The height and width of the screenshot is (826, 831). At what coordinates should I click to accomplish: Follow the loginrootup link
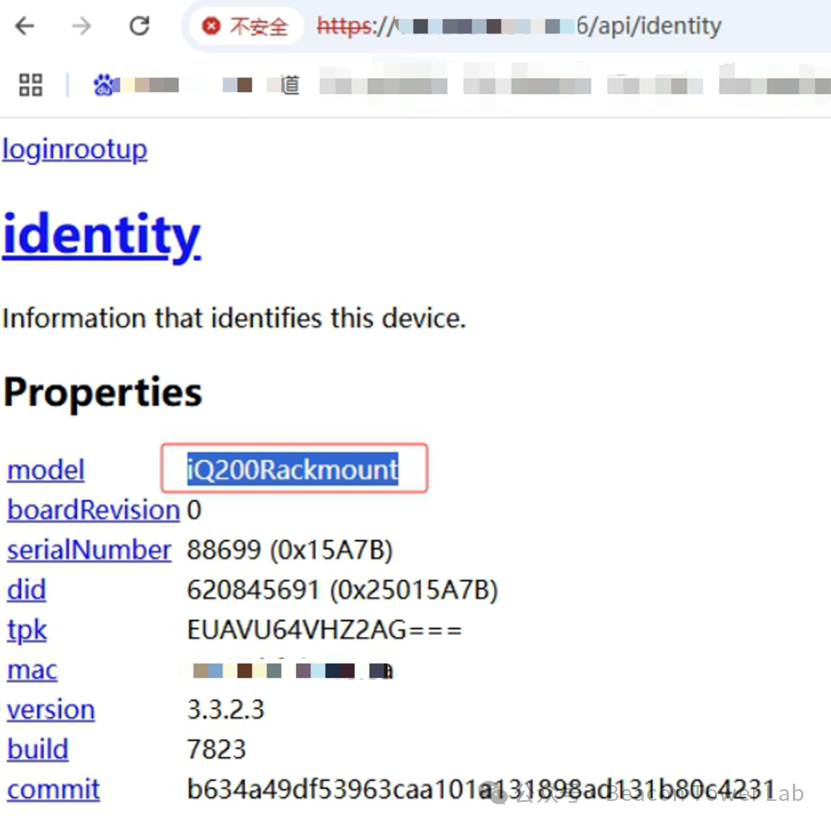(x=75, y=150)
